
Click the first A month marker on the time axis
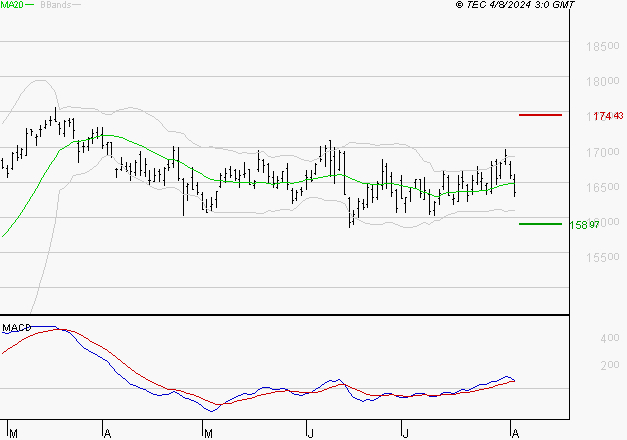pyautogui.click(x=107, y=434)
